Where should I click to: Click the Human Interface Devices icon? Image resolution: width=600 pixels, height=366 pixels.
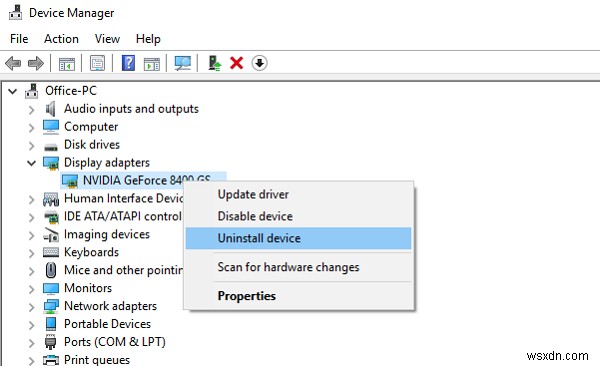(51, 199)
